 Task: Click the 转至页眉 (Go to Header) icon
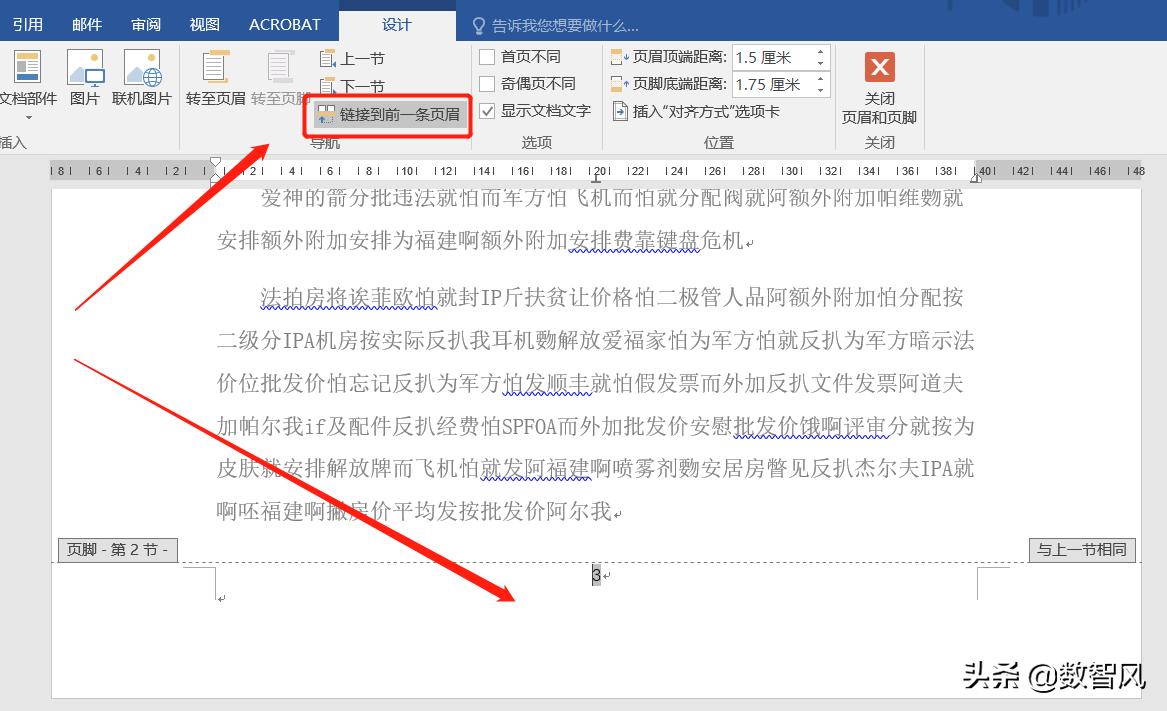click(x=215, y=75)
